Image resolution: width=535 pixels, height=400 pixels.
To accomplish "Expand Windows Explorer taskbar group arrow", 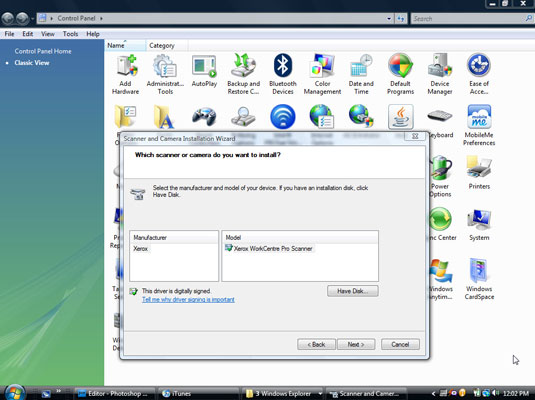I will tap(320, 394).
